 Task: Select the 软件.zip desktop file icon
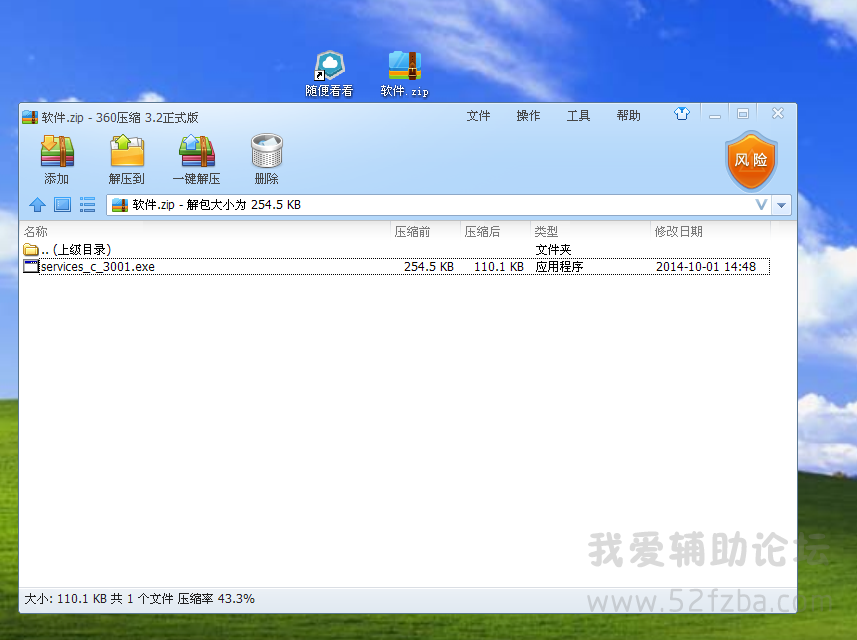point(404,74)
